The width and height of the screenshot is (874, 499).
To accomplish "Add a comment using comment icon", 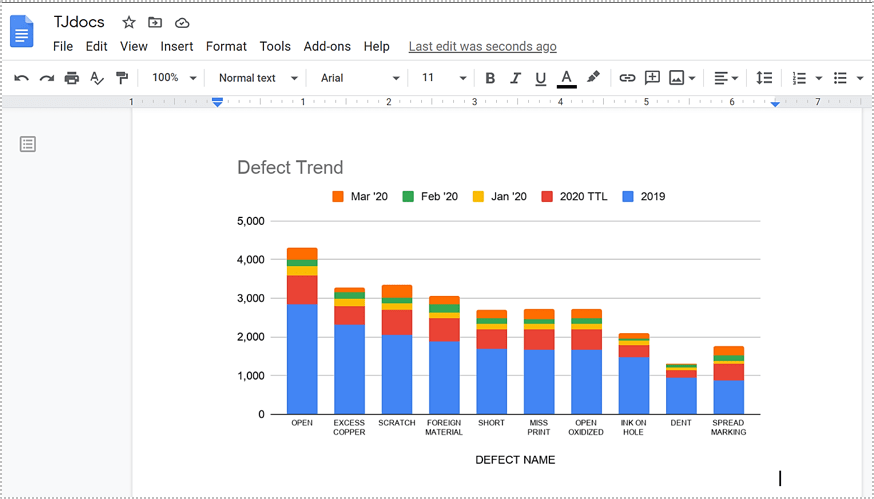I will pos(652,78).
